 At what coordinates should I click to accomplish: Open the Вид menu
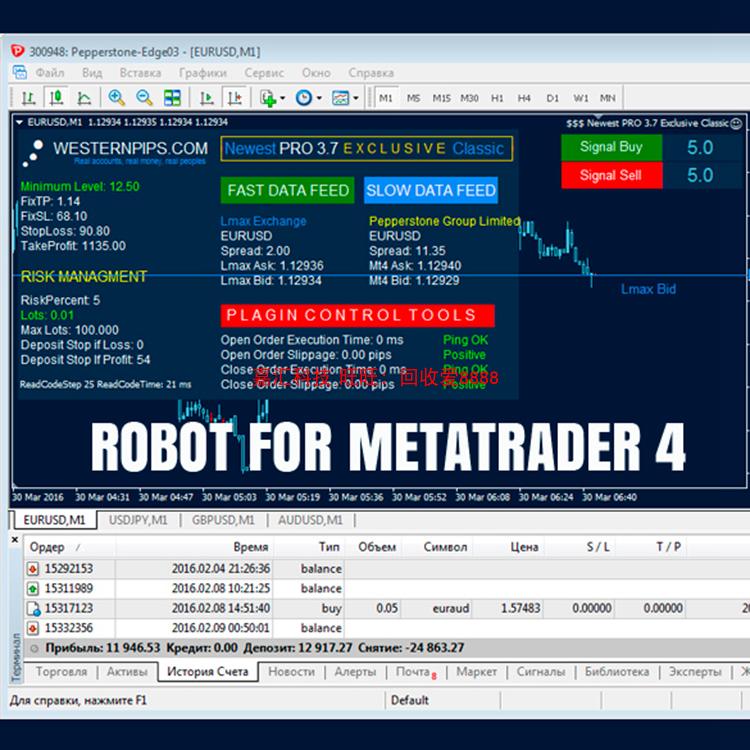click(92, 73)
